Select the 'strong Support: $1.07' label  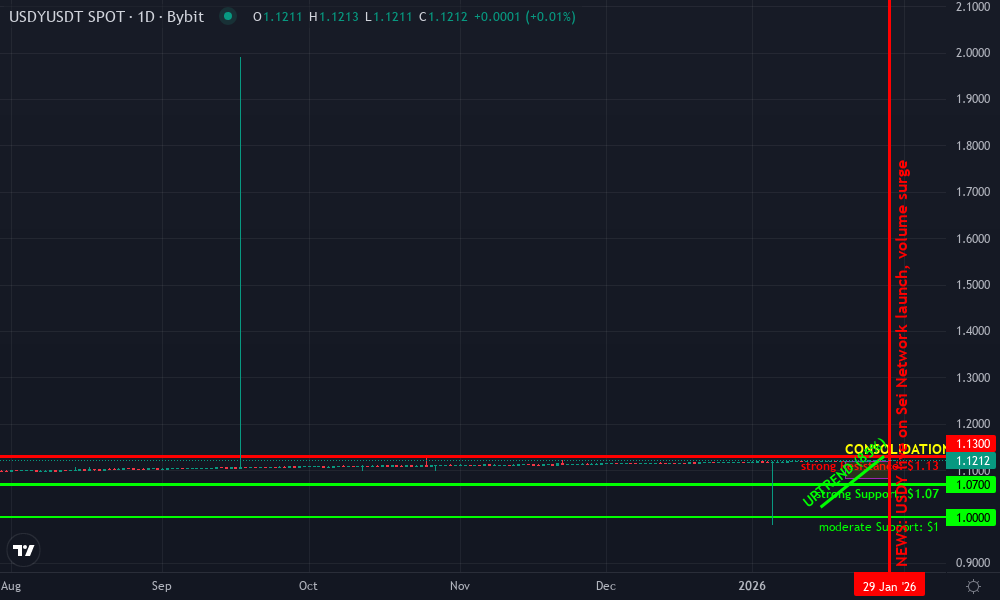click(878, 494)
